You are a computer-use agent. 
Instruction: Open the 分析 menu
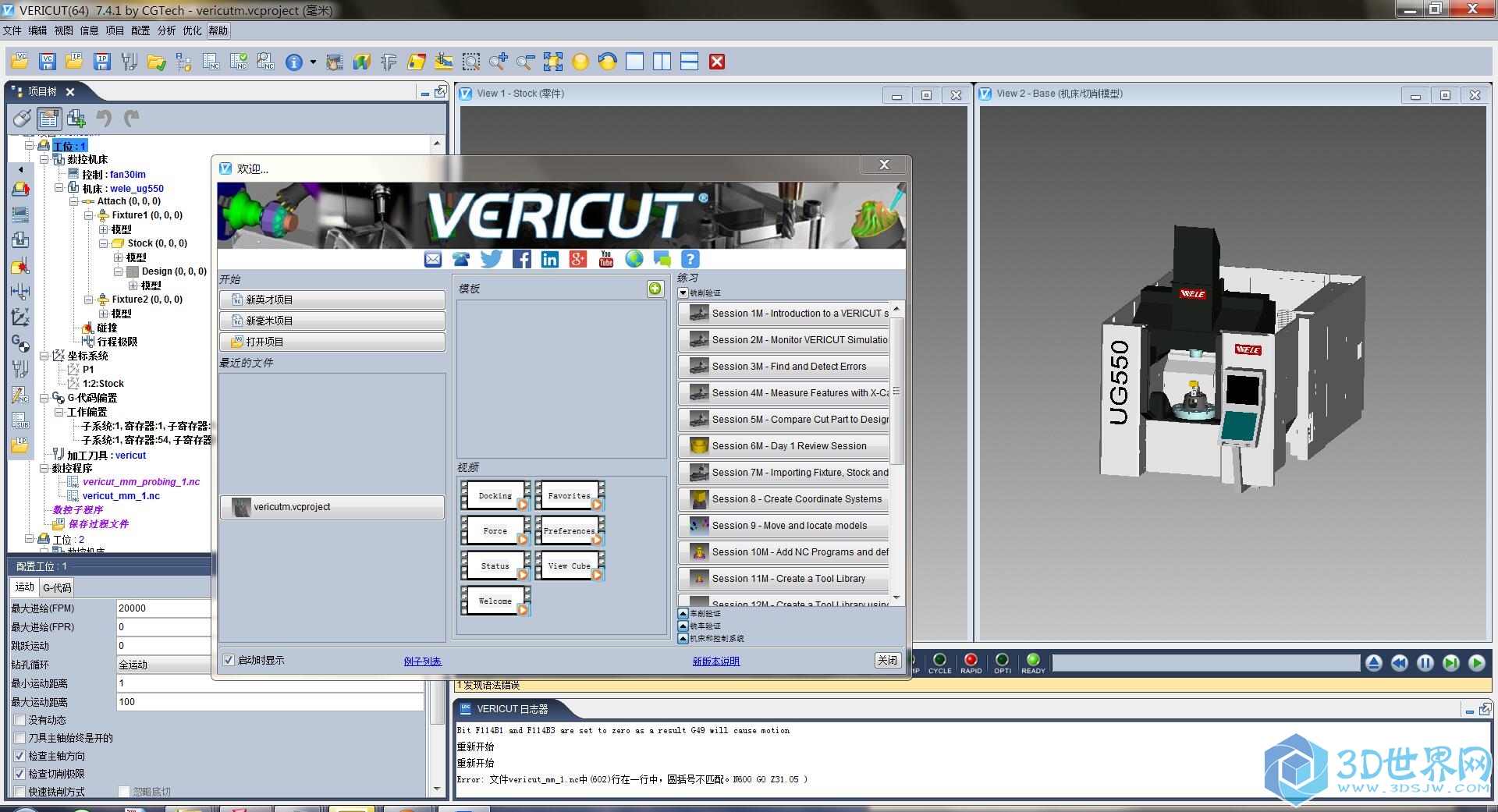click(x=166, y=30)
